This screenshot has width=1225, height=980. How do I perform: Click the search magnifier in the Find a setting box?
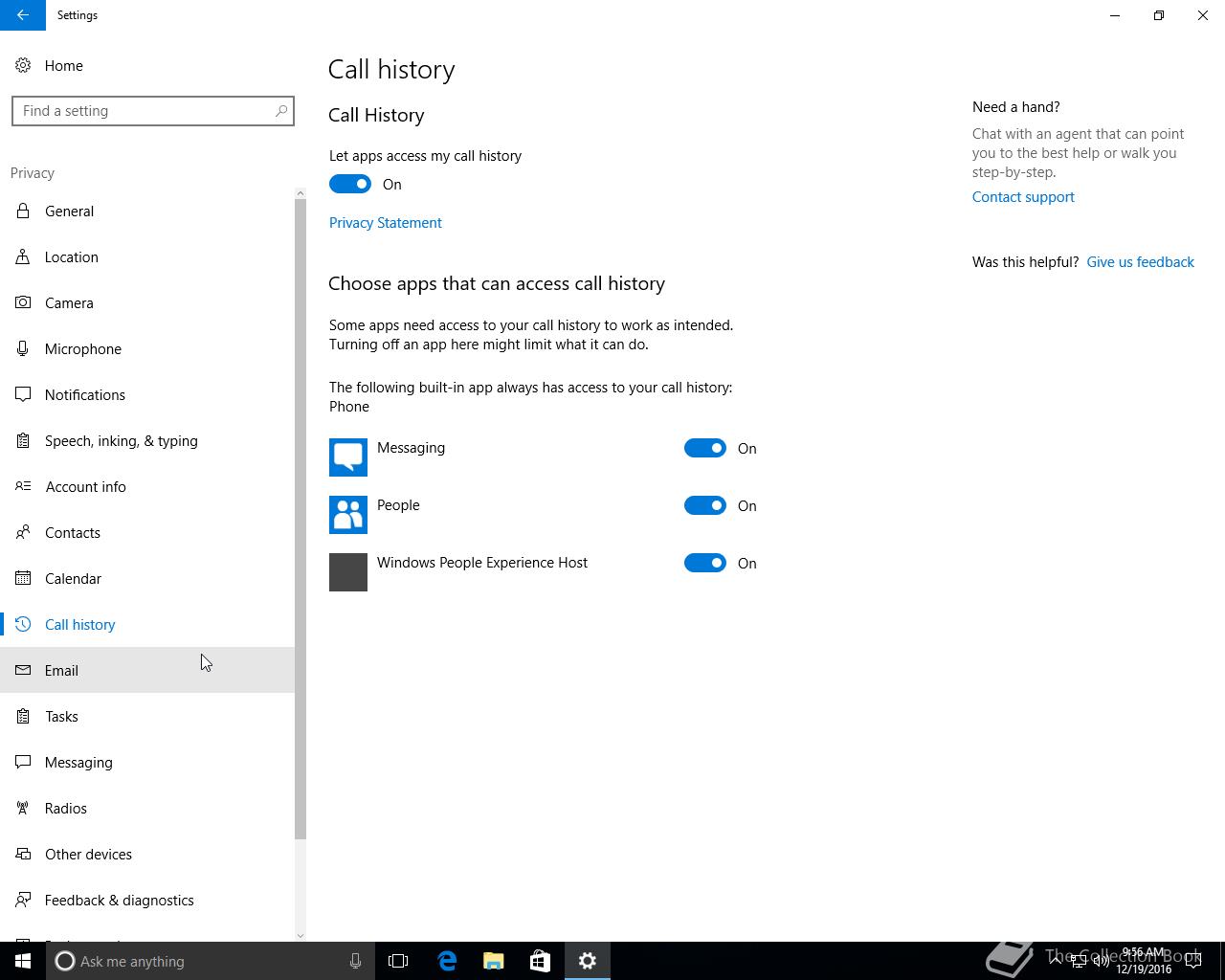tap(281, 111)
